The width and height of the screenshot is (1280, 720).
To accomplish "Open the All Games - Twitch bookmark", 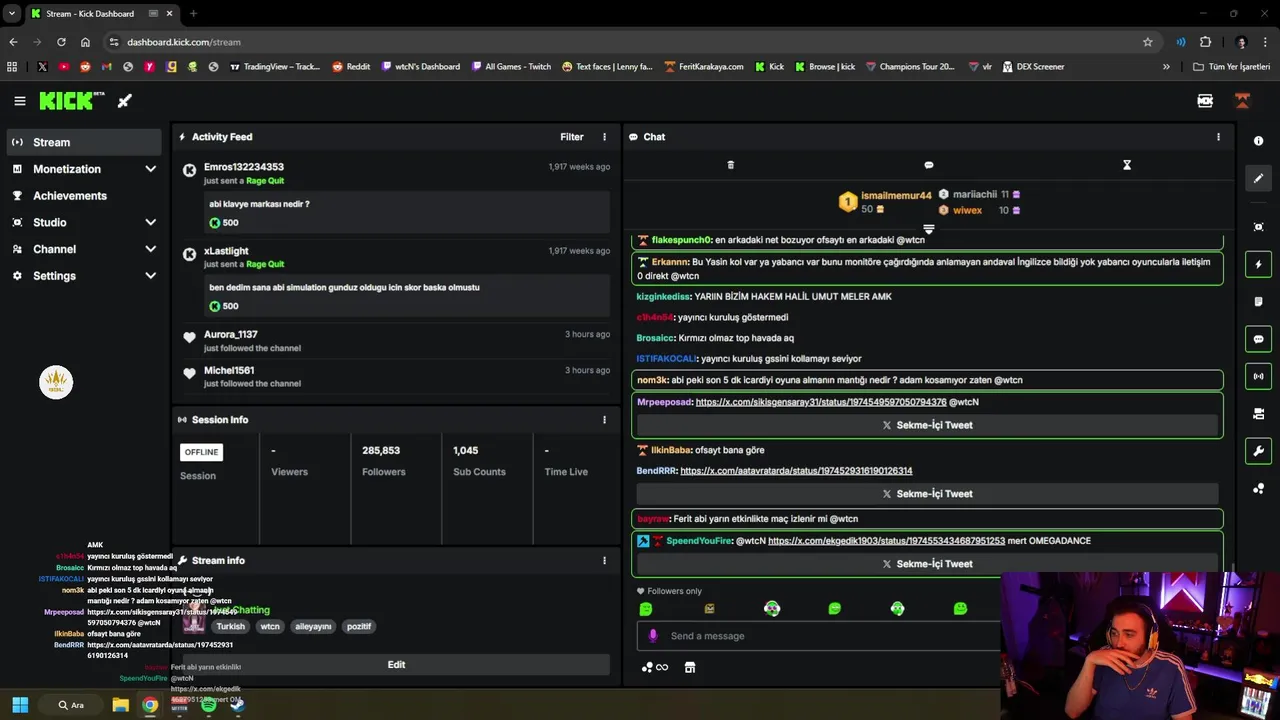I will coord(510,67).
